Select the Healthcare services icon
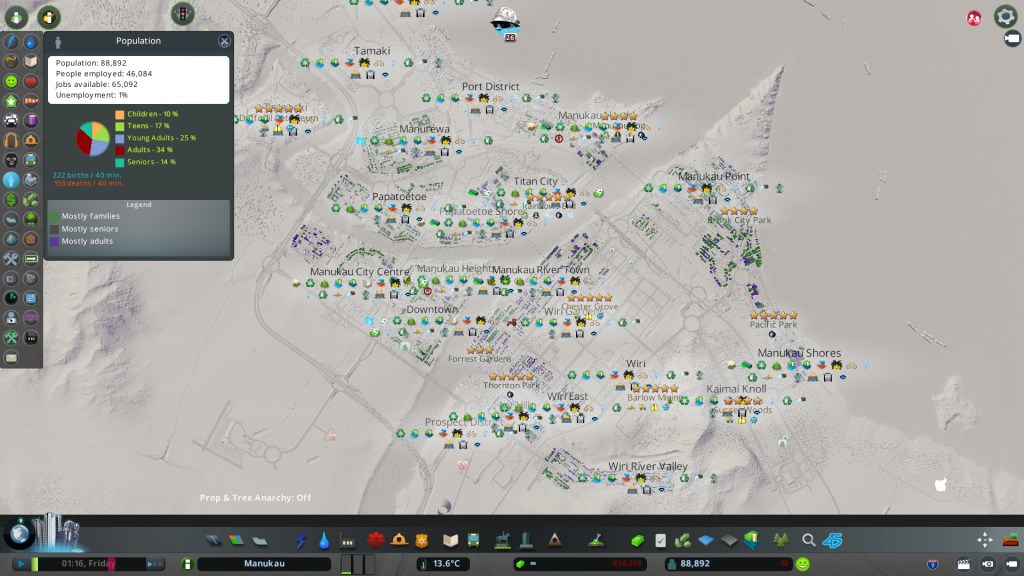Image resolution: width=1024 pixels, height=576 pixels. pyautogui.click(x=376, y=541)
